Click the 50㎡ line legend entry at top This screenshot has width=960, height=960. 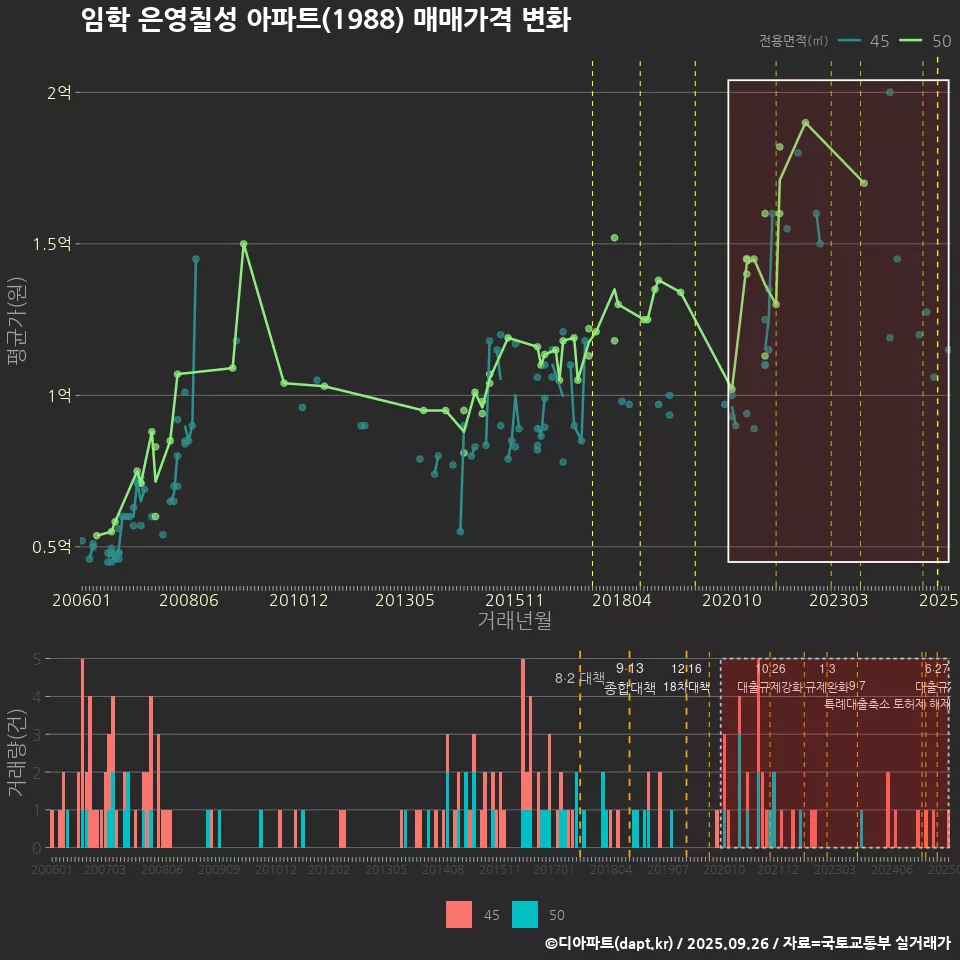point(925,41)
